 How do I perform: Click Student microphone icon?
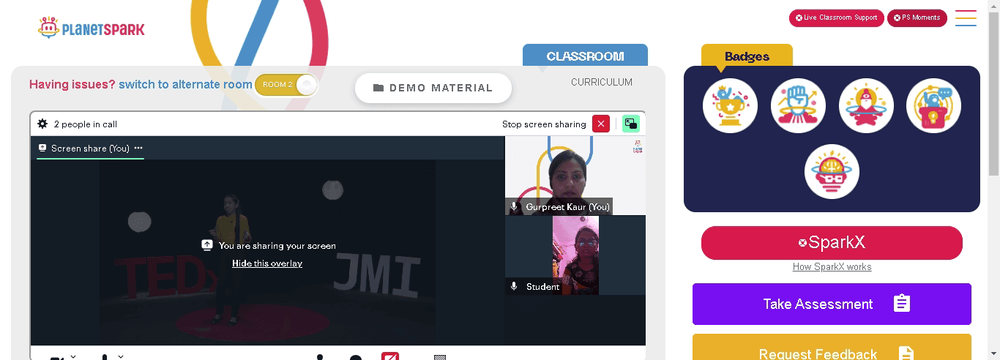514,287
